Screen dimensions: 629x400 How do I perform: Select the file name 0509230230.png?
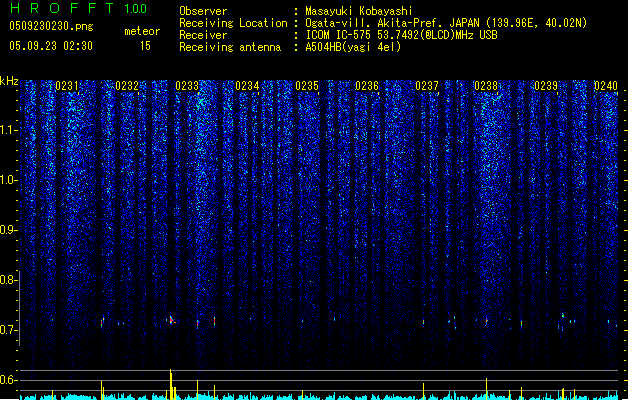pos(51,26)
